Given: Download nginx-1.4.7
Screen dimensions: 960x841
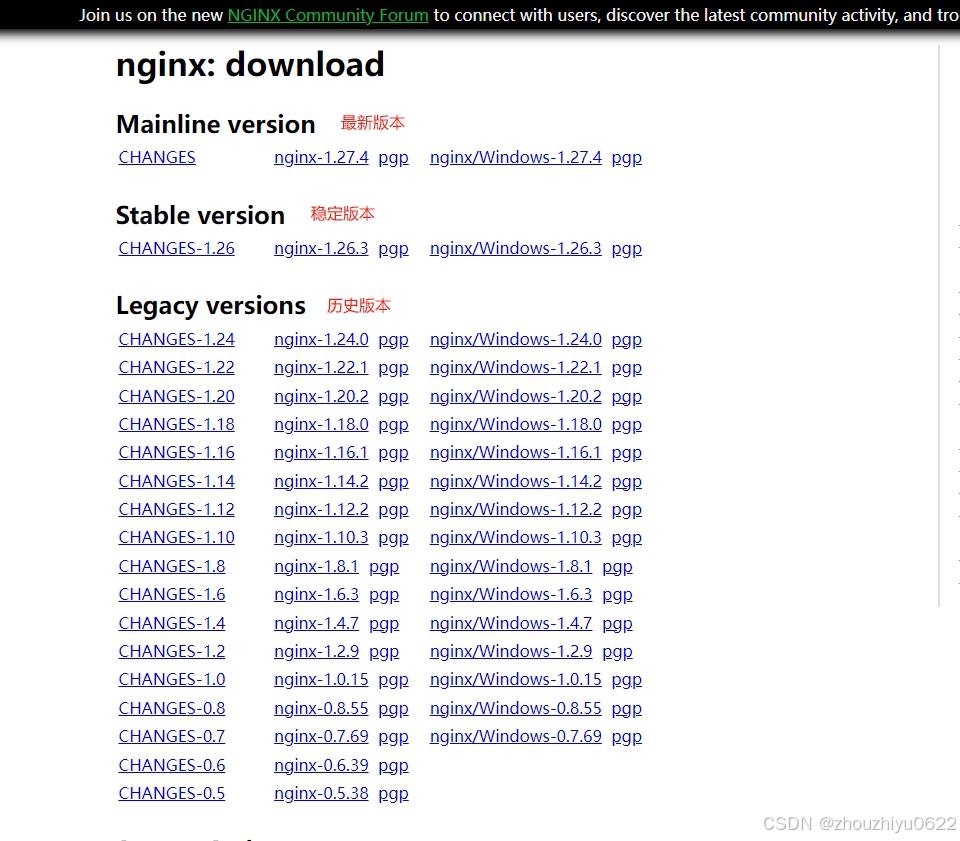Looking at the screenshot, I should [x=317, y=623].
